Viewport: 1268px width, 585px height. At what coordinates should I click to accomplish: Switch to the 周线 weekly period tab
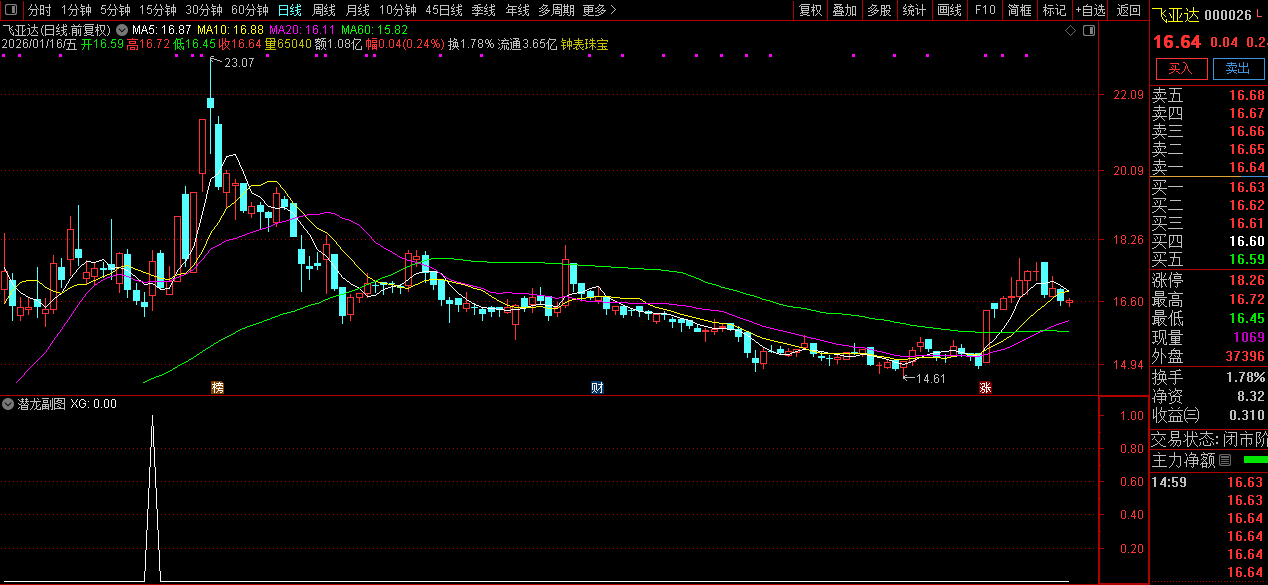tap(324, 10)
